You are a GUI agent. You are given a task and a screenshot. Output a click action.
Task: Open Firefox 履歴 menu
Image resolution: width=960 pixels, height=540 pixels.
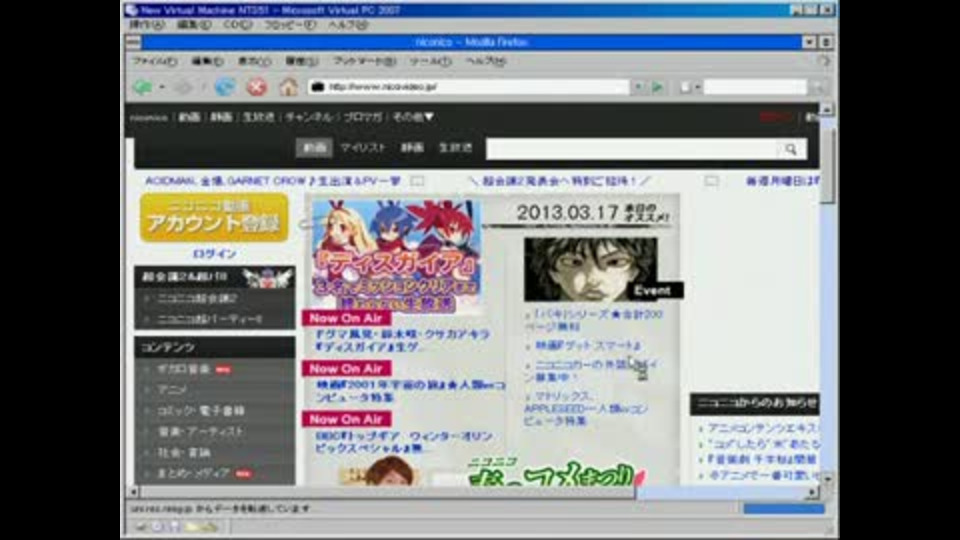(x=301, y=61)
